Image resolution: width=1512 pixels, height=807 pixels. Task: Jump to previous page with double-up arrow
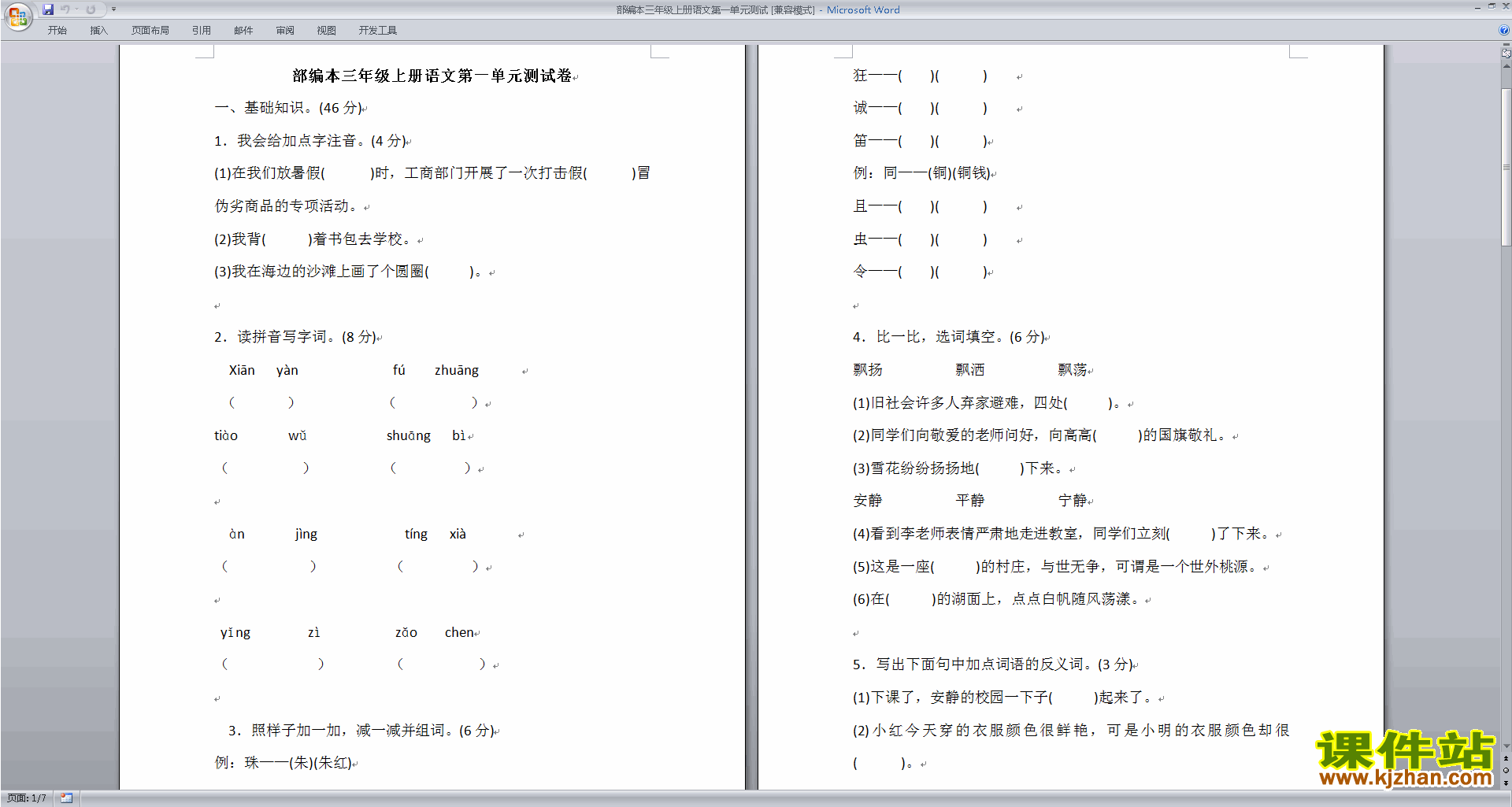[x=1506, y=759]
